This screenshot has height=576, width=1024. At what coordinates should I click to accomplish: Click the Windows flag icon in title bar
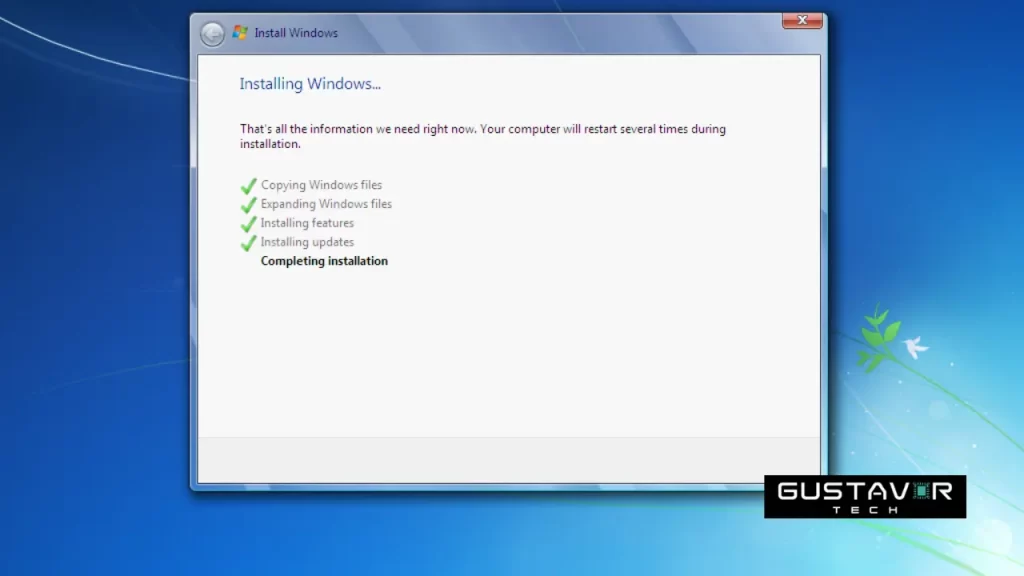[239, 32]
